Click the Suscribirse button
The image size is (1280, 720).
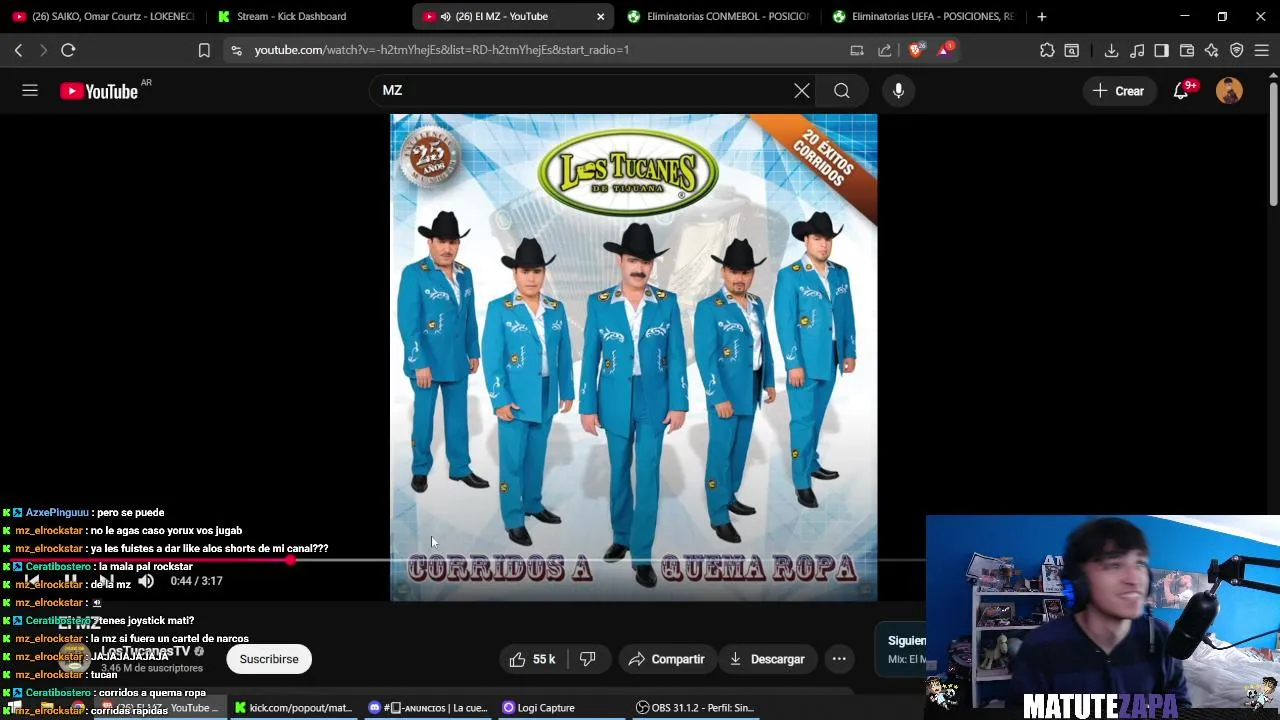pos(269,659)
